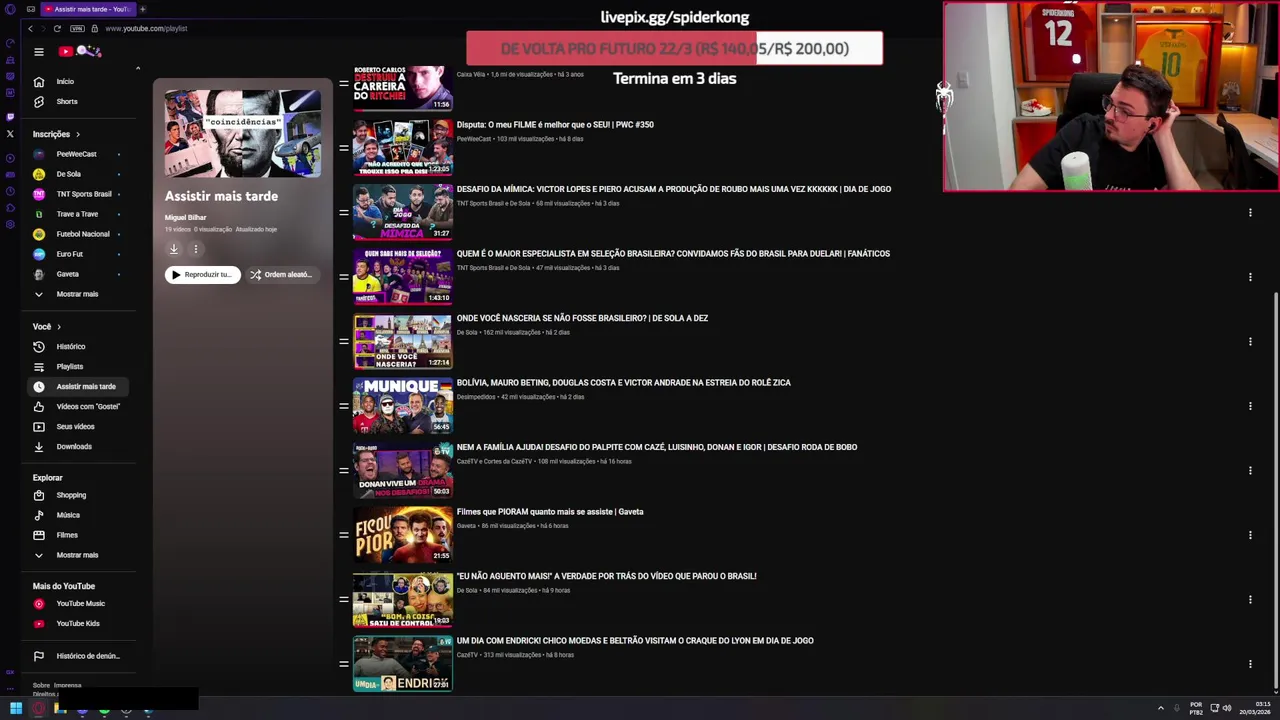Open the YouTube hamburger guide menu
This screenshot has width=1280, height=720.
[38, 52]
